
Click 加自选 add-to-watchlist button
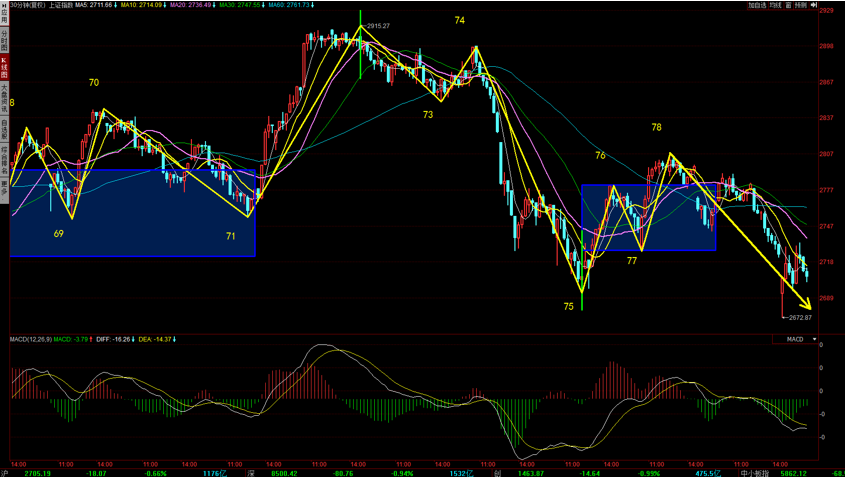[x=756, y=5]
